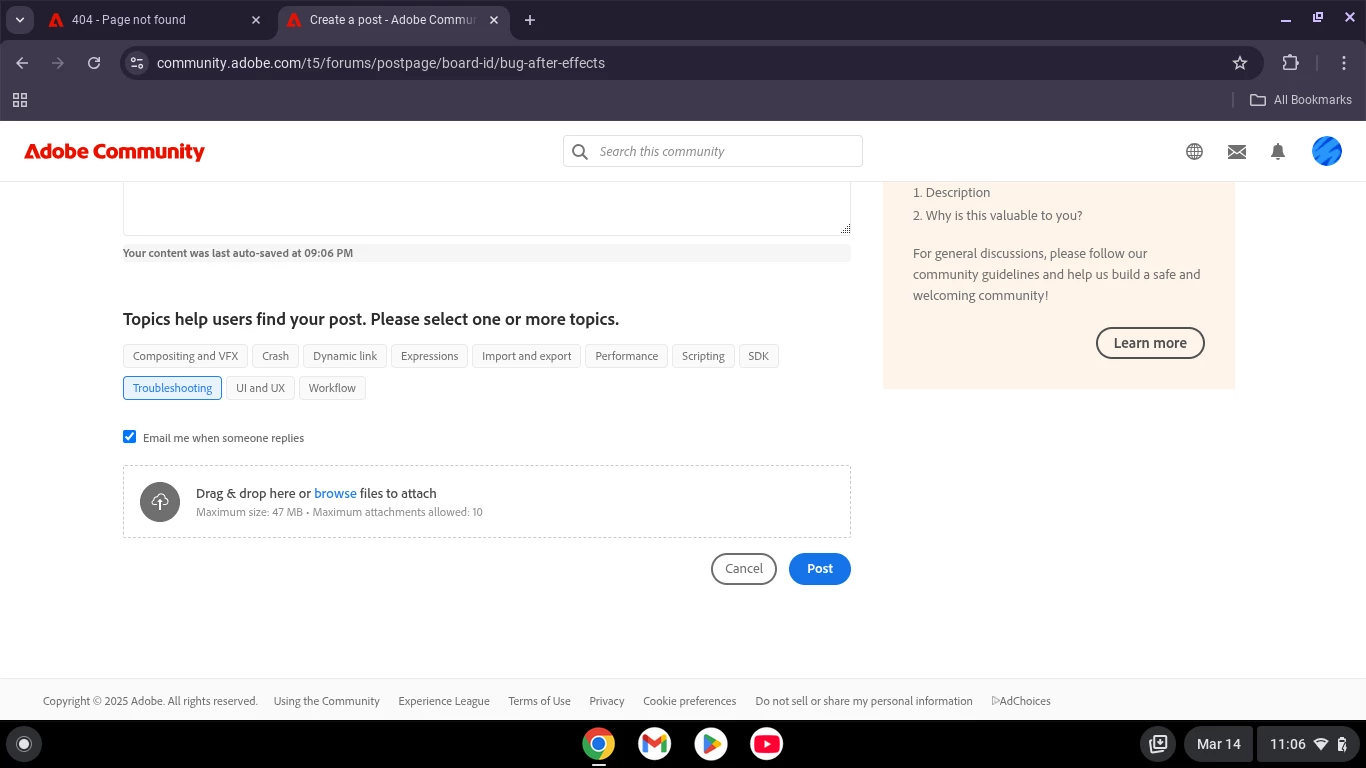Open the site information icon in address bar
This screenshot has height=768, width=1366.
(137, 63)
